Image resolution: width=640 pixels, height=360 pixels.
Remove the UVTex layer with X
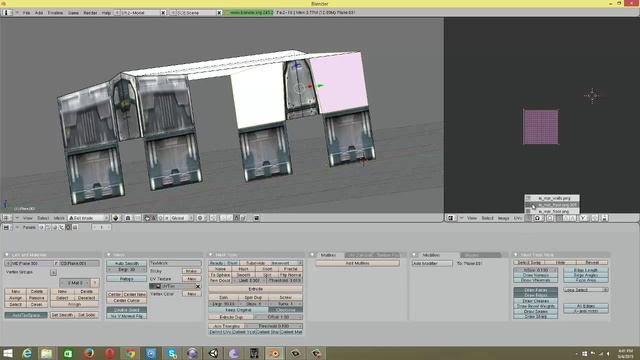click(x=198, y=287)
